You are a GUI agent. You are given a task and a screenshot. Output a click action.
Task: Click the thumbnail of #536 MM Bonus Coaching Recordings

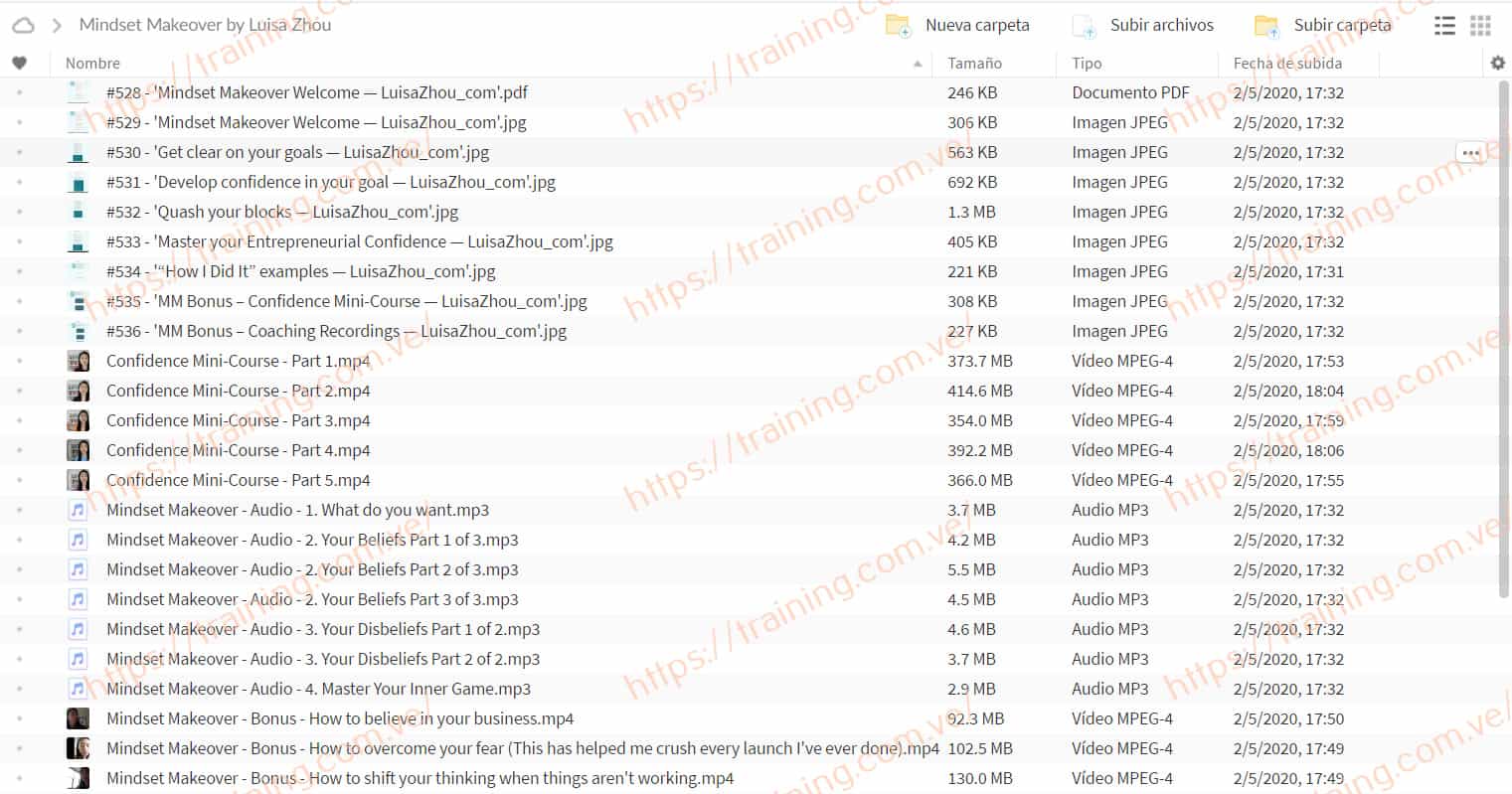(78, 331)
